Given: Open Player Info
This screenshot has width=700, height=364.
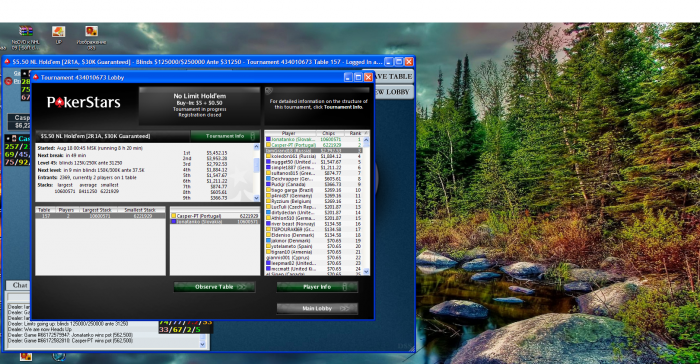Looking at the screenshot, I should (x=317, y=287).
